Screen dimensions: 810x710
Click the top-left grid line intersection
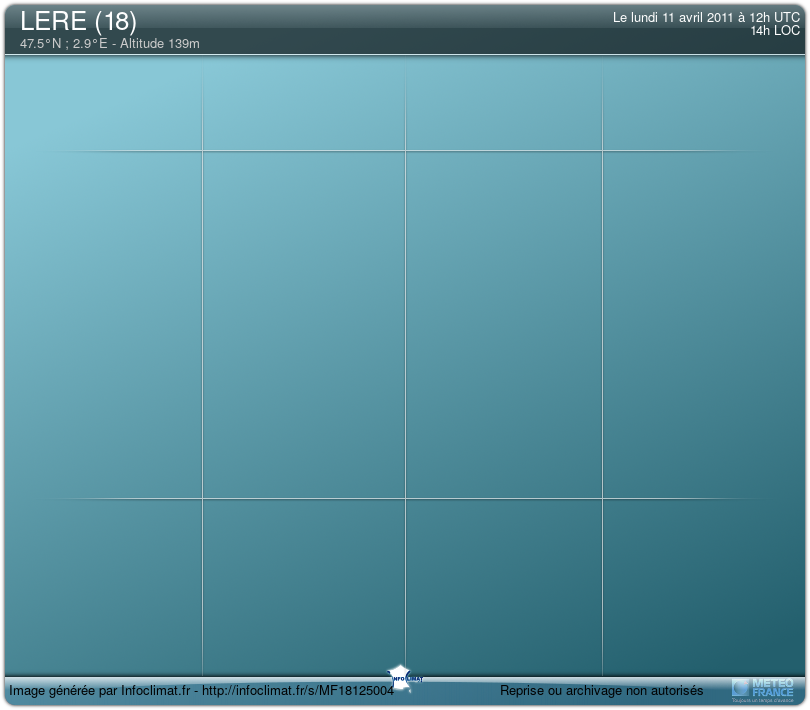[x=203, y=151]
